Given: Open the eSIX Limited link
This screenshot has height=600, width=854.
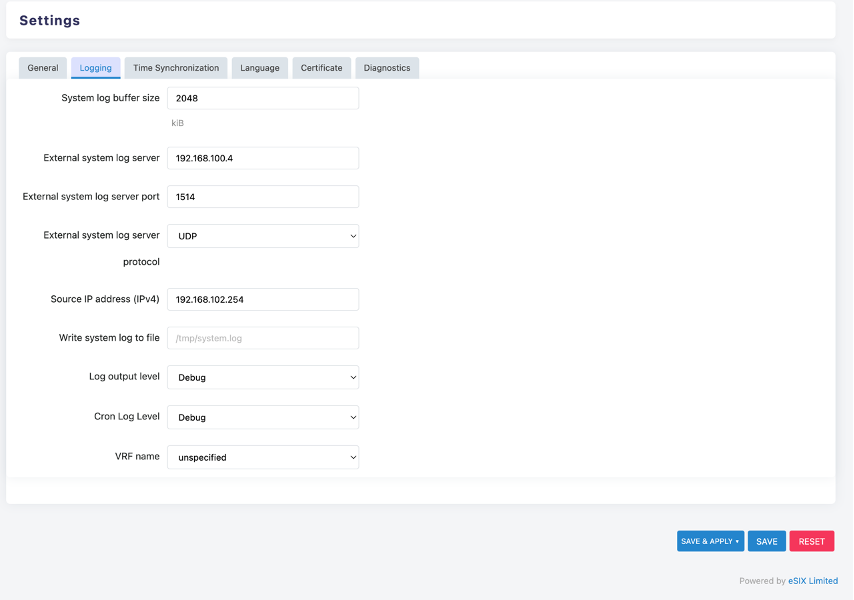Looking at the screenshot, I should point(812,580).
